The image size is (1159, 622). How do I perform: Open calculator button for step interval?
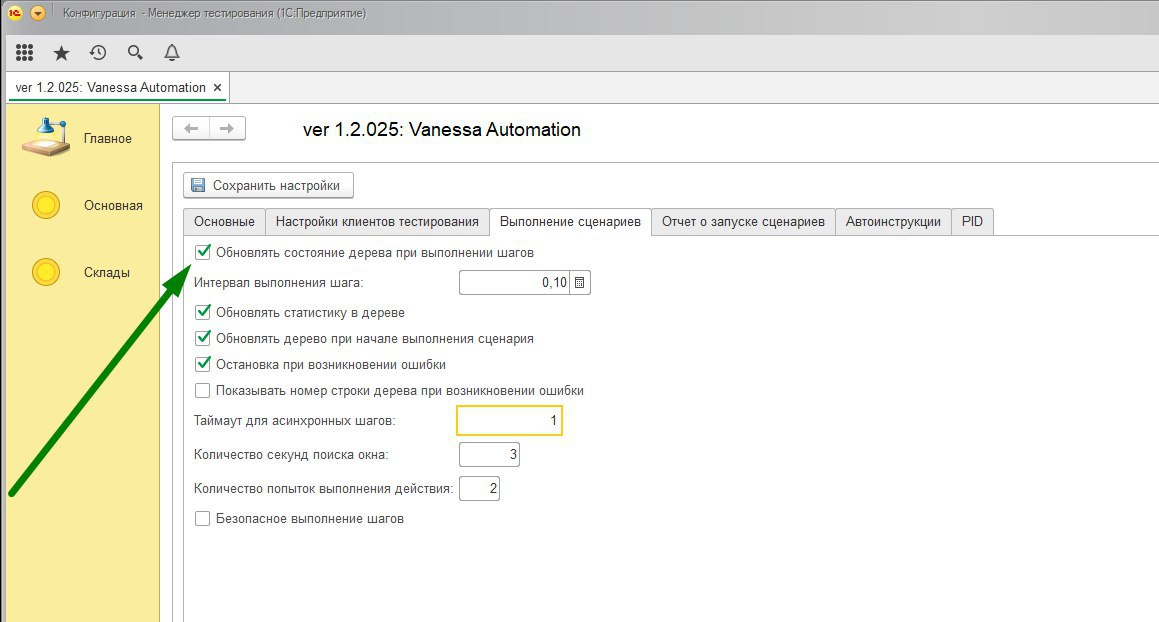[x=580, y=283]
